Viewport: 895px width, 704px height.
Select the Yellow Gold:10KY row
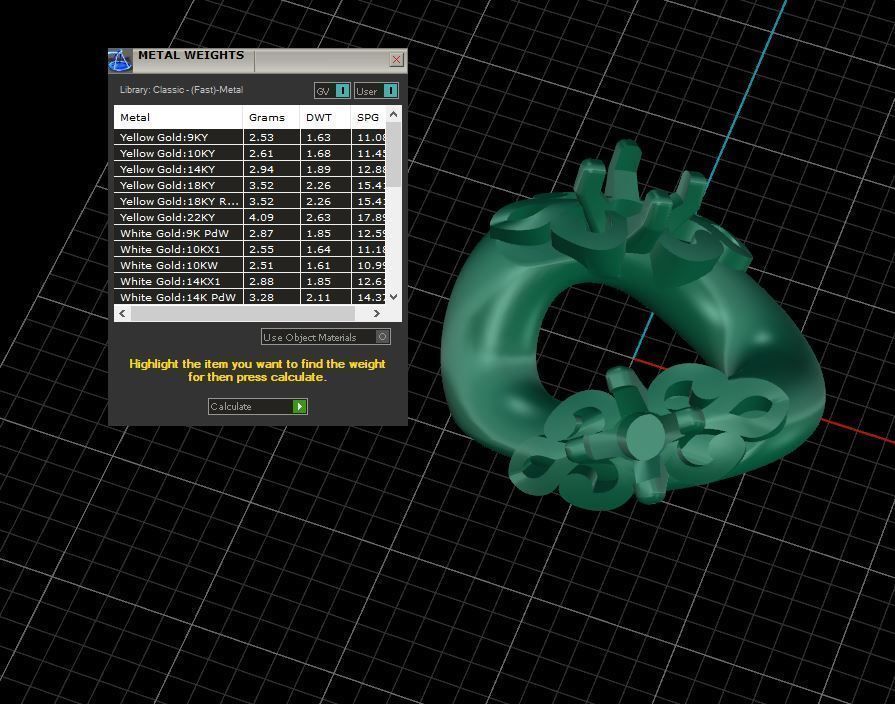click(x=250, y=153)
